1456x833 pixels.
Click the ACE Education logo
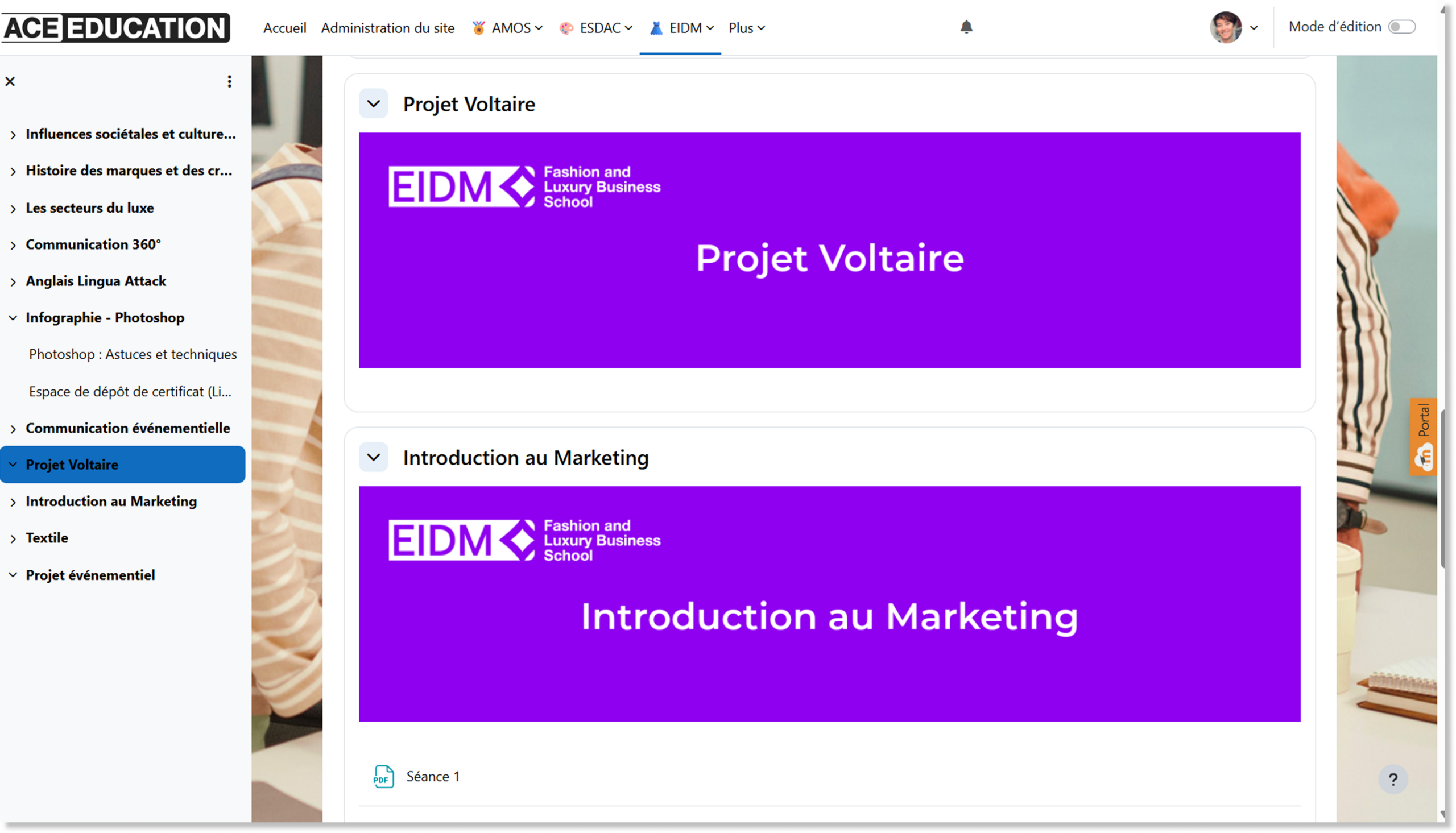116,27
